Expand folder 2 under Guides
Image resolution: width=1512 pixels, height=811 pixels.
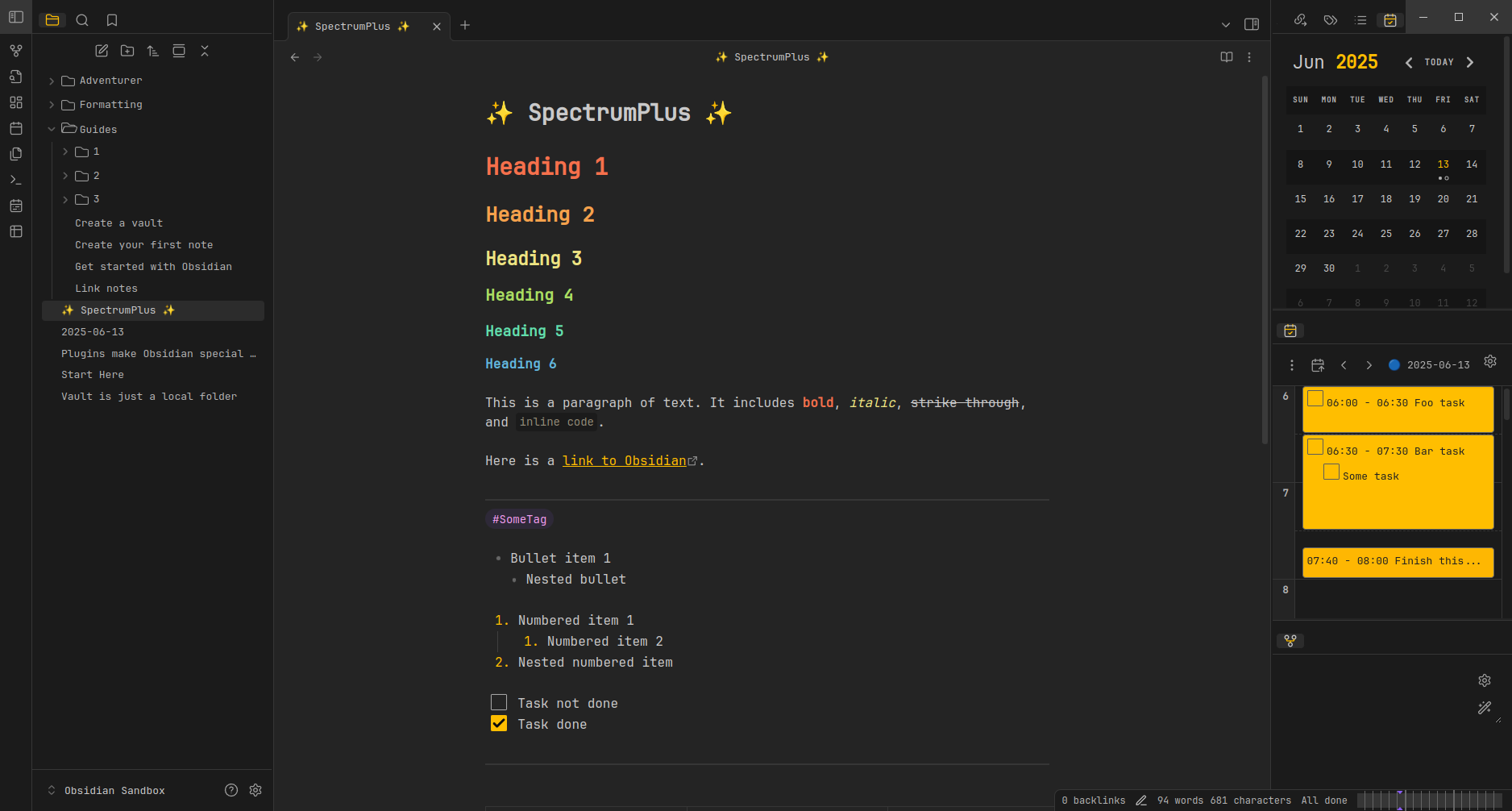tap(65, 176)
